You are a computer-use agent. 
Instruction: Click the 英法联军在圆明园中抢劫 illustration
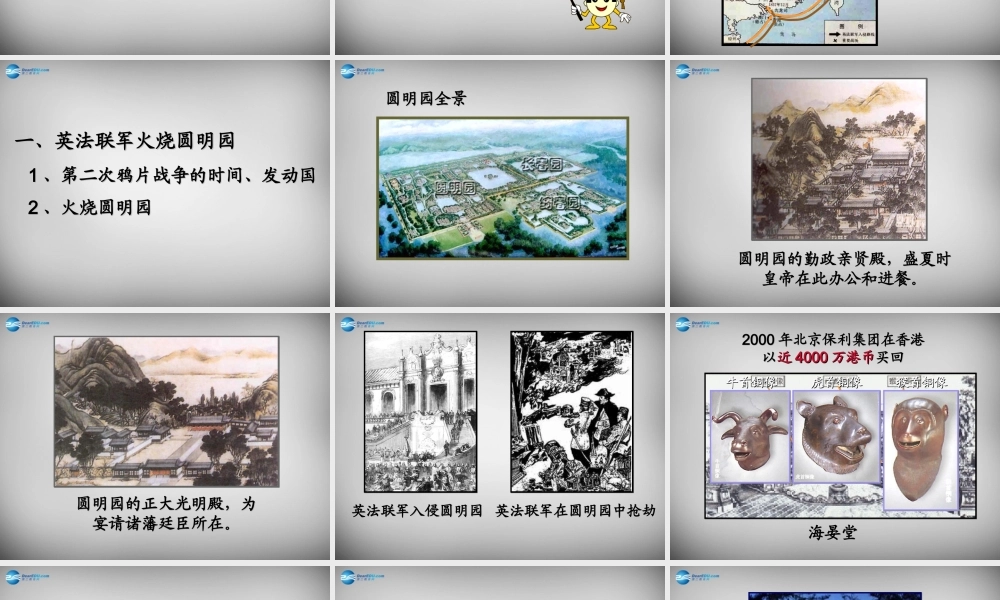click(x=572, y=411)
